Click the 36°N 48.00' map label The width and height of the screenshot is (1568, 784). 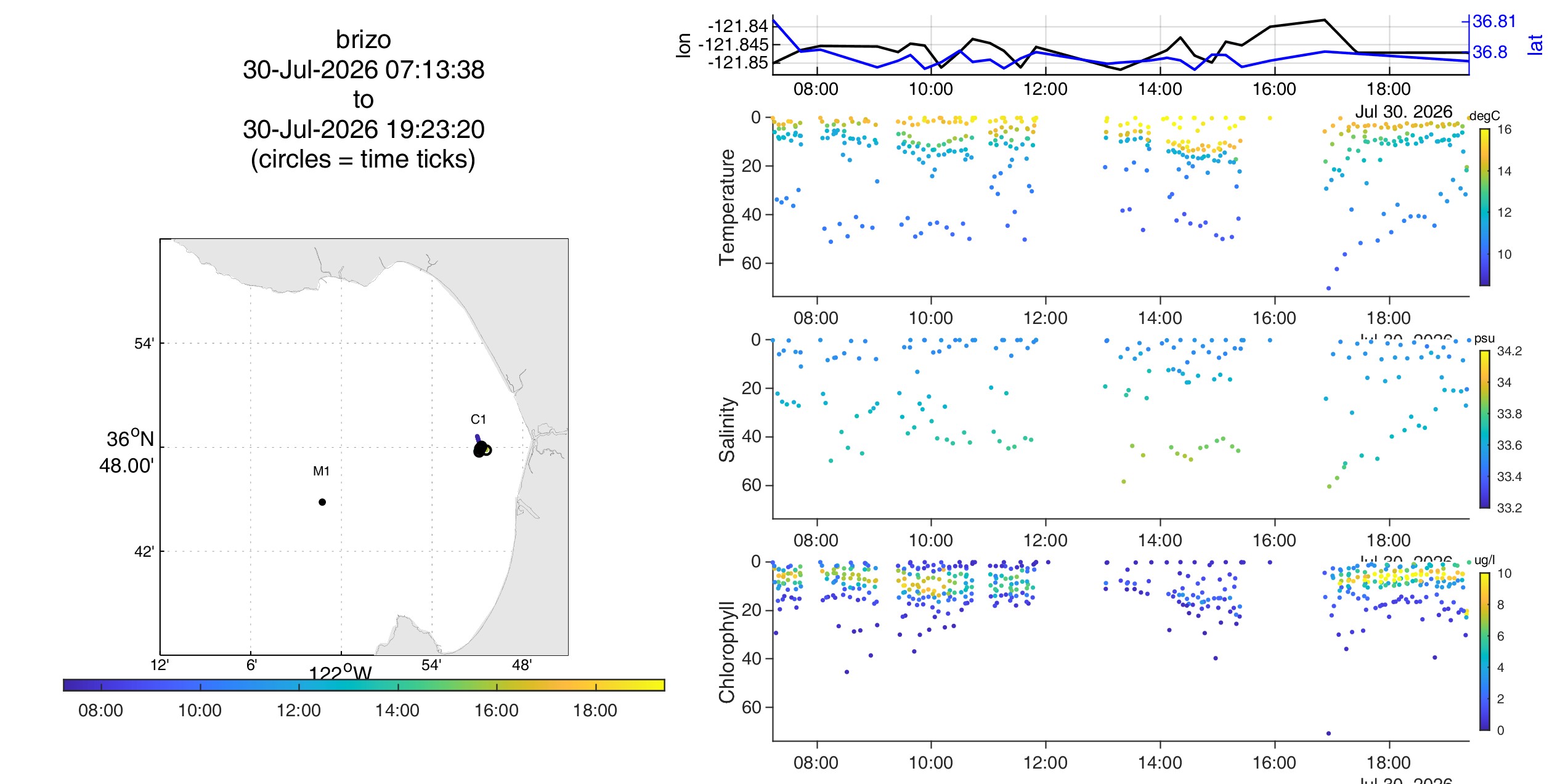(x=128, y=452)
